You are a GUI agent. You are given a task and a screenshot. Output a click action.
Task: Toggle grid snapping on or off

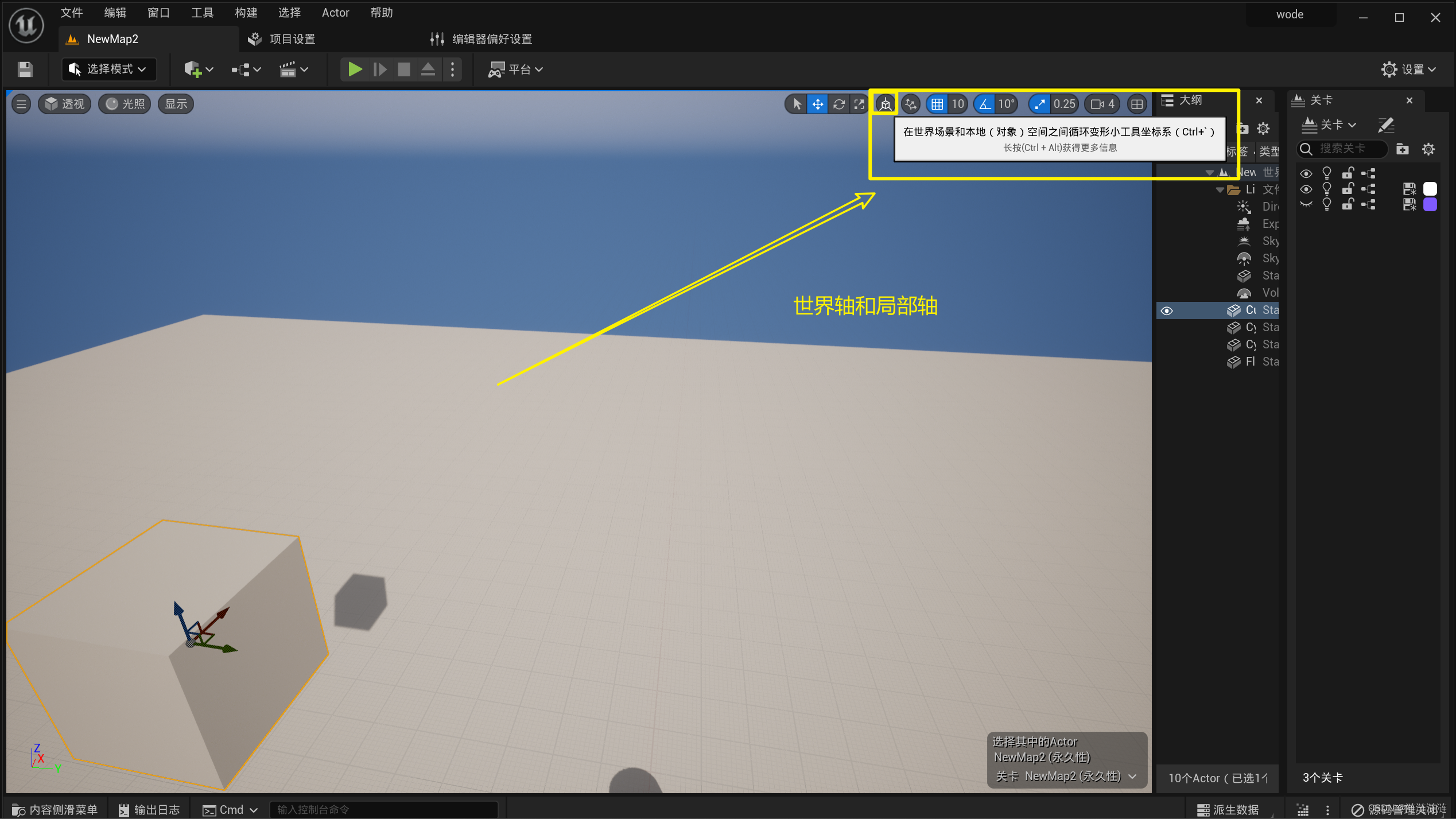pos(937,104)
